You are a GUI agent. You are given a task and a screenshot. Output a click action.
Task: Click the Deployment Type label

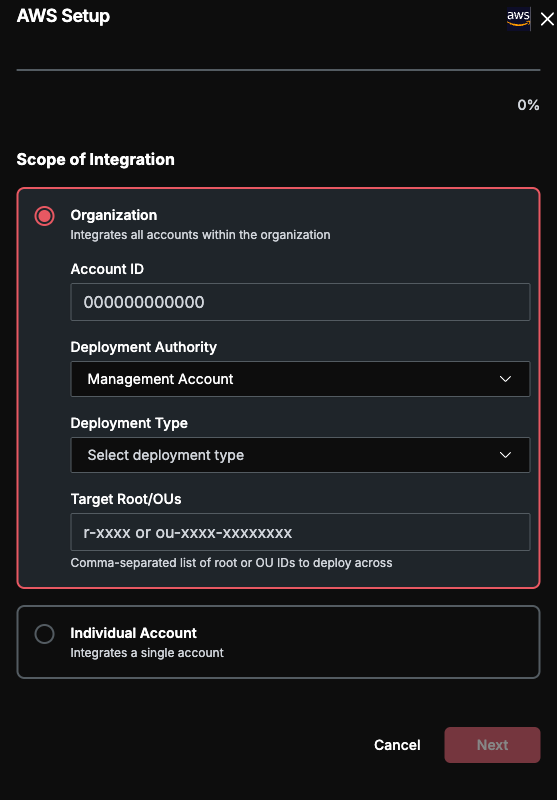129,423
